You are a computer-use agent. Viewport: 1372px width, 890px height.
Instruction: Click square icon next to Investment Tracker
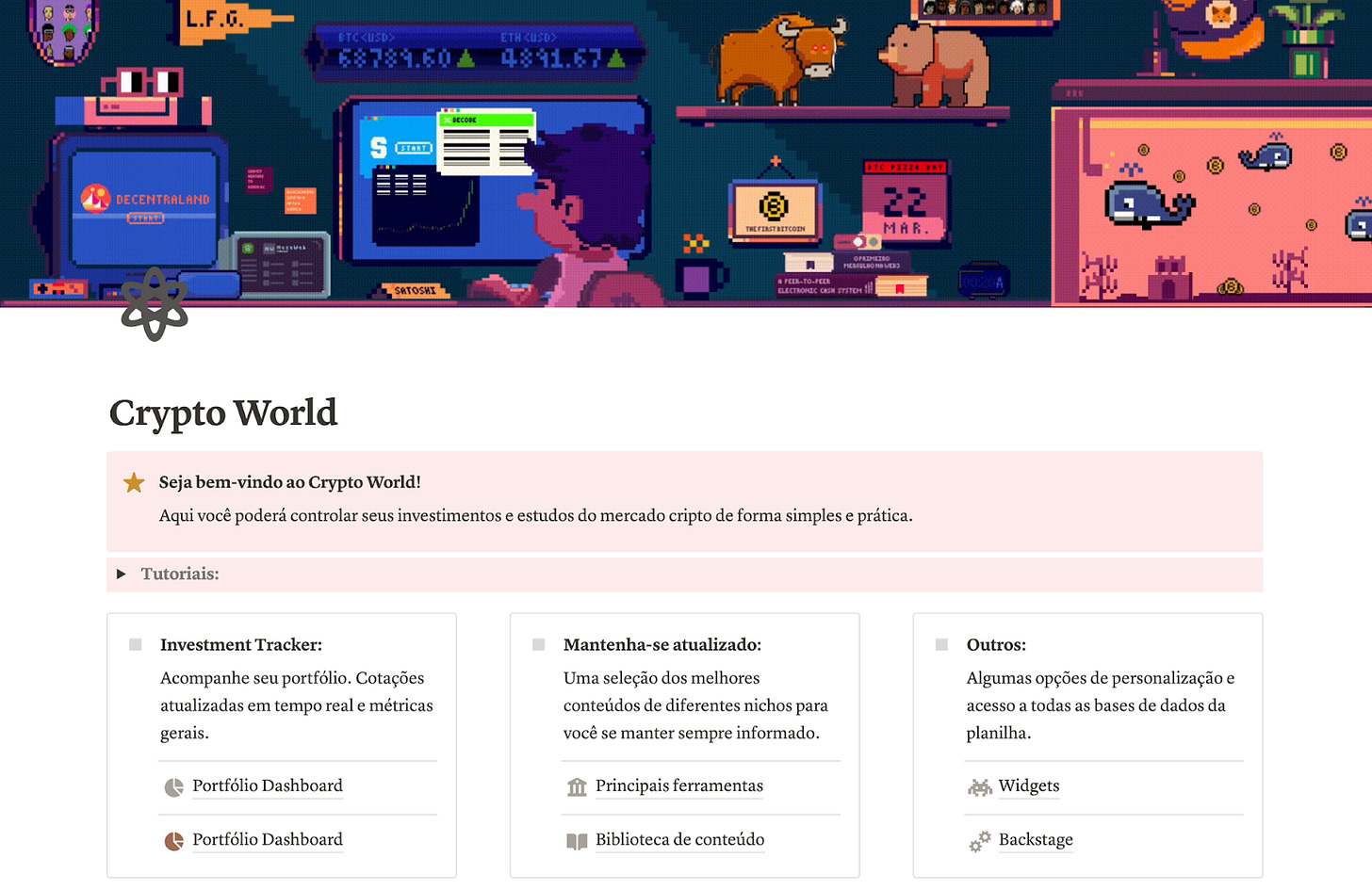pyautogui.click(x=135, y=645)
